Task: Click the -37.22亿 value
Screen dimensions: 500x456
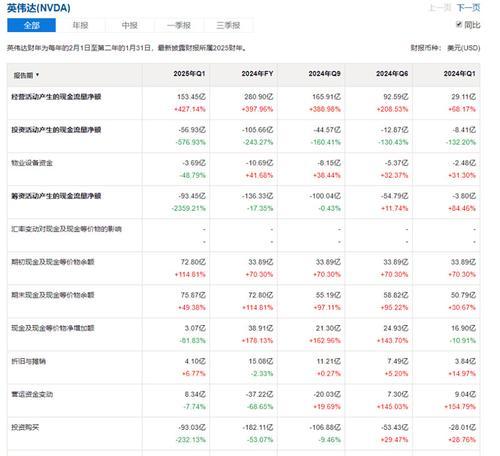Action: tap(259, 394)
